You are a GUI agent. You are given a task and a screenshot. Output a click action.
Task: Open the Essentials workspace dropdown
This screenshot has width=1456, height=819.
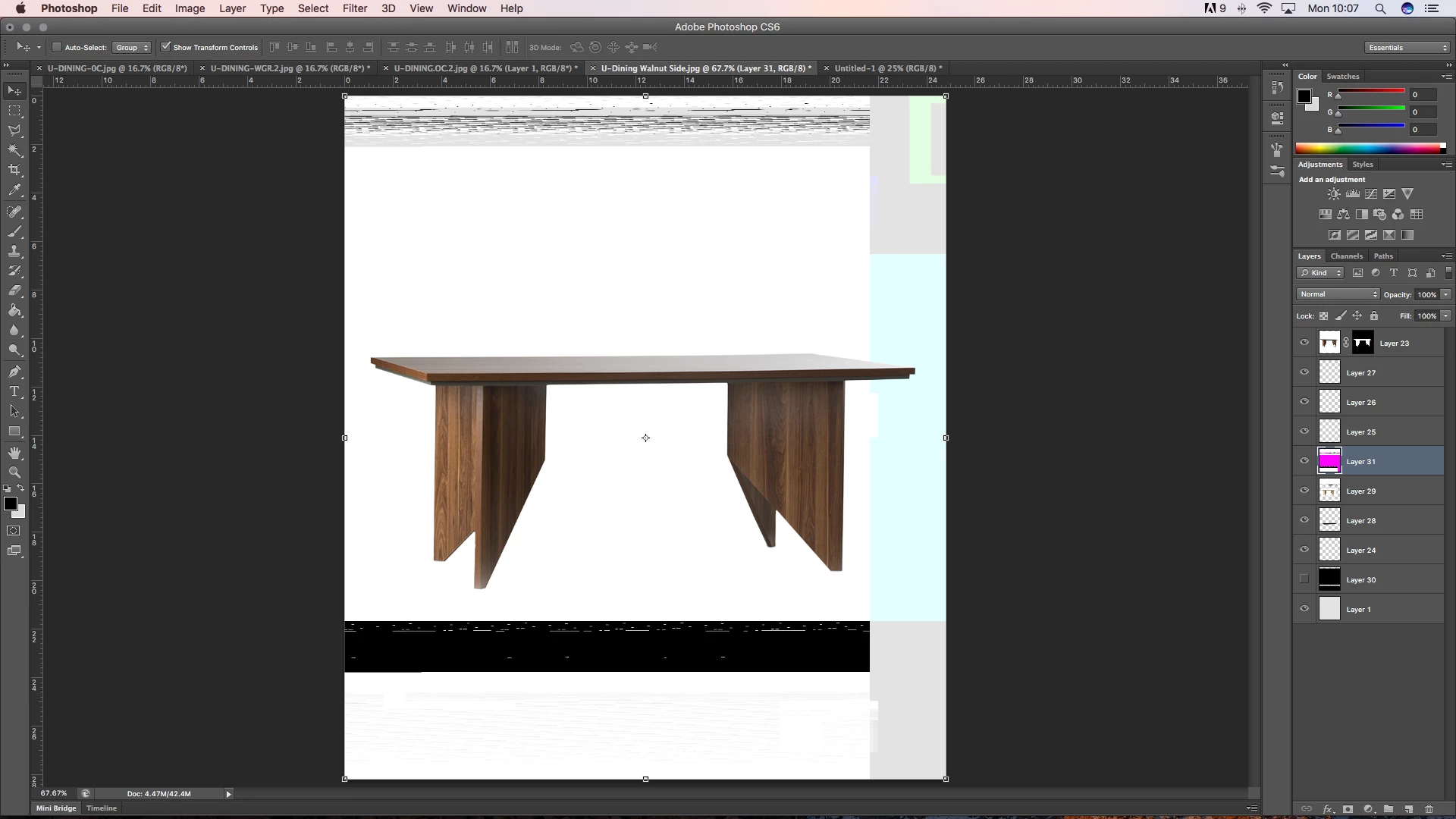tap(1407, 47)
